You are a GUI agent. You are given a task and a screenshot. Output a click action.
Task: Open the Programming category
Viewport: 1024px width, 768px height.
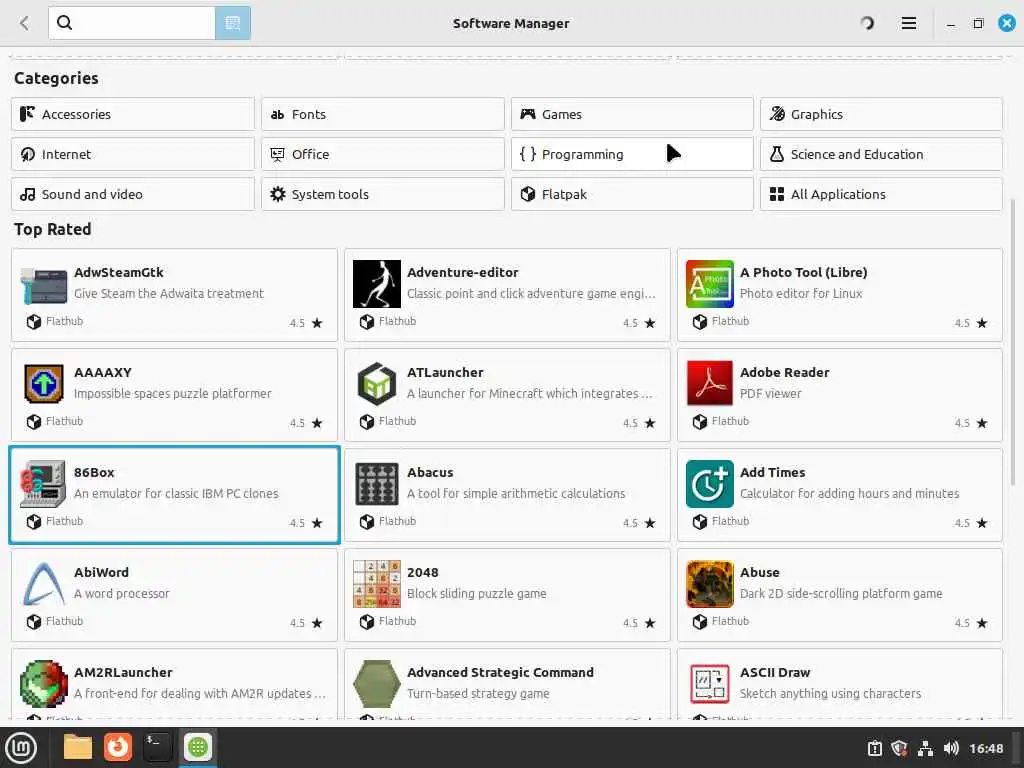(x=632, y=154)
